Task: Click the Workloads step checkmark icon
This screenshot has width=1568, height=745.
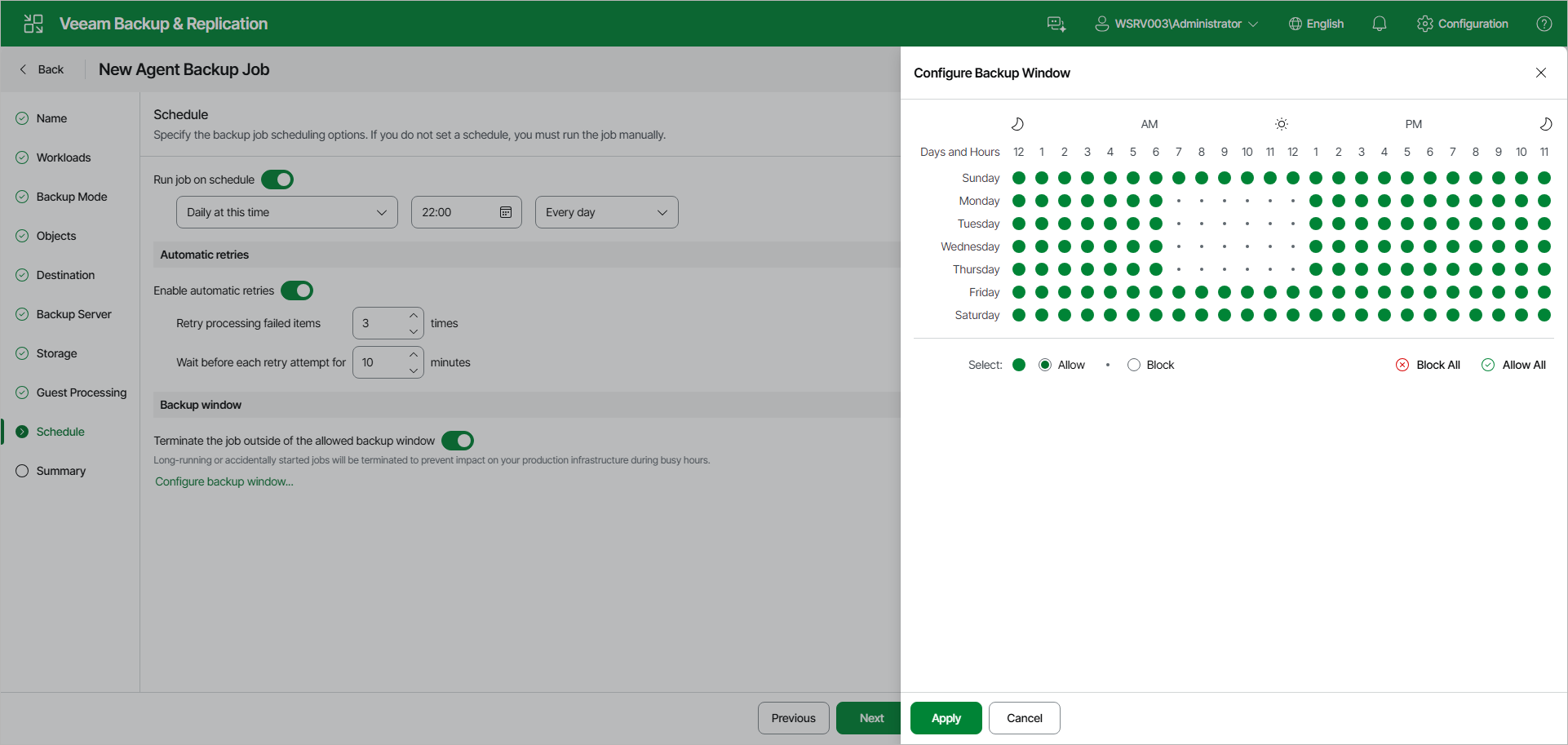Action: (22, 157)
